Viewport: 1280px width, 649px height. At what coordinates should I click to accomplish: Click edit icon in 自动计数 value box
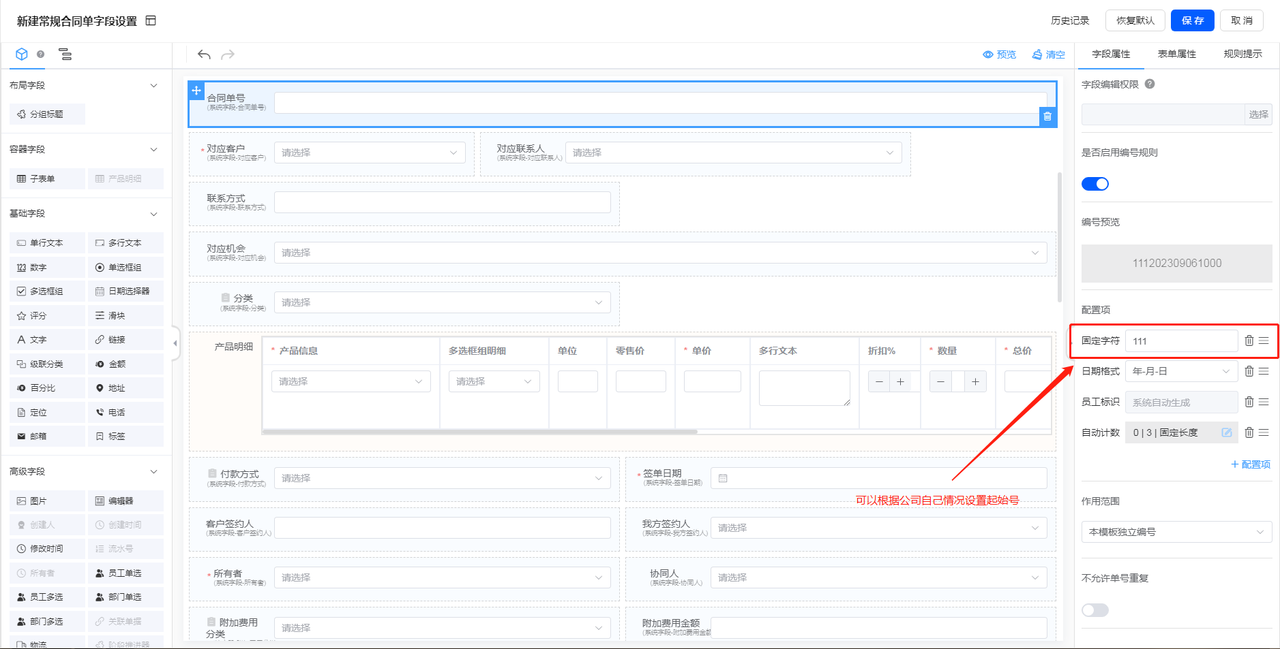click(x=1226, y=433)
